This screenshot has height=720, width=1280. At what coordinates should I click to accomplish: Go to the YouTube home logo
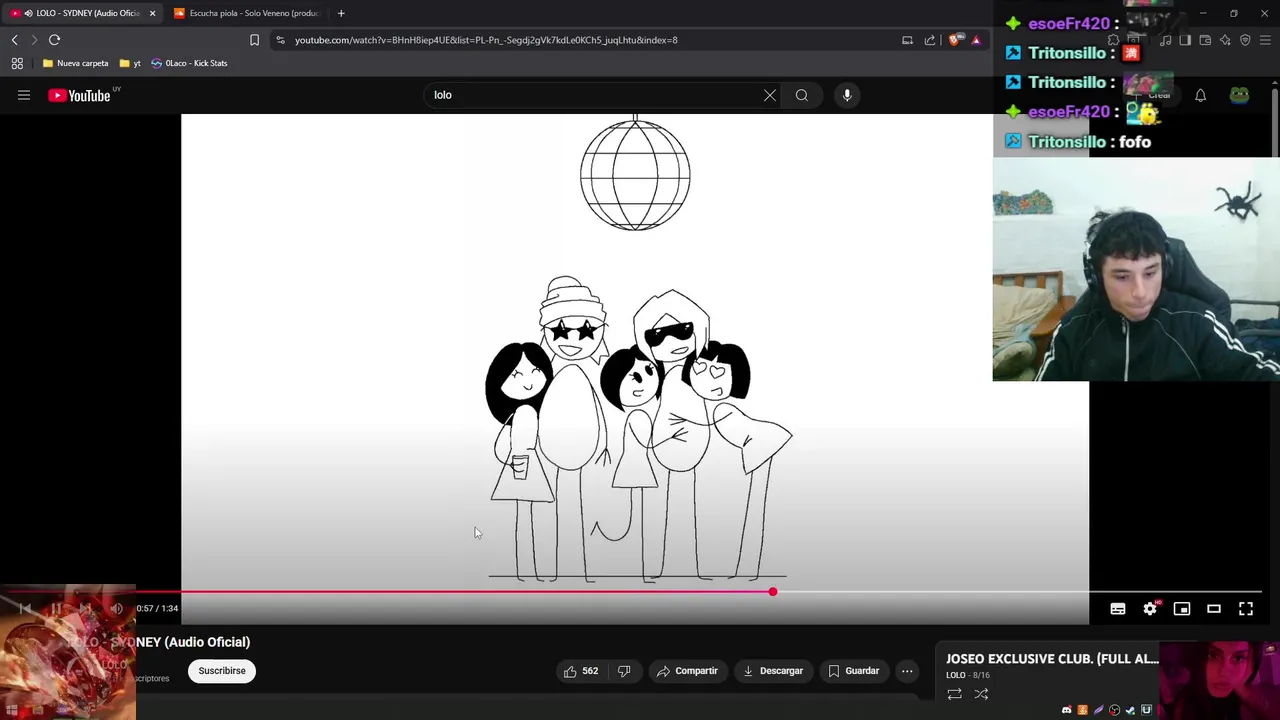[x=79, y=95]
